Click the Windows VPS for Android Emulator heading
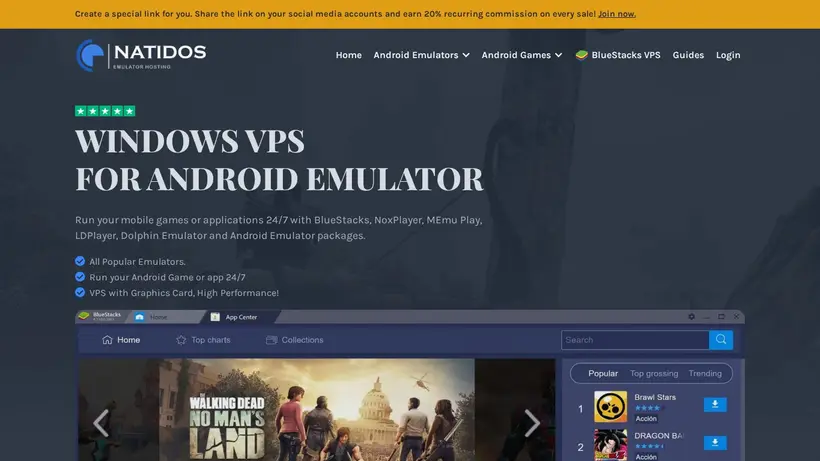The image size is (820, 461). coord(279,160)
